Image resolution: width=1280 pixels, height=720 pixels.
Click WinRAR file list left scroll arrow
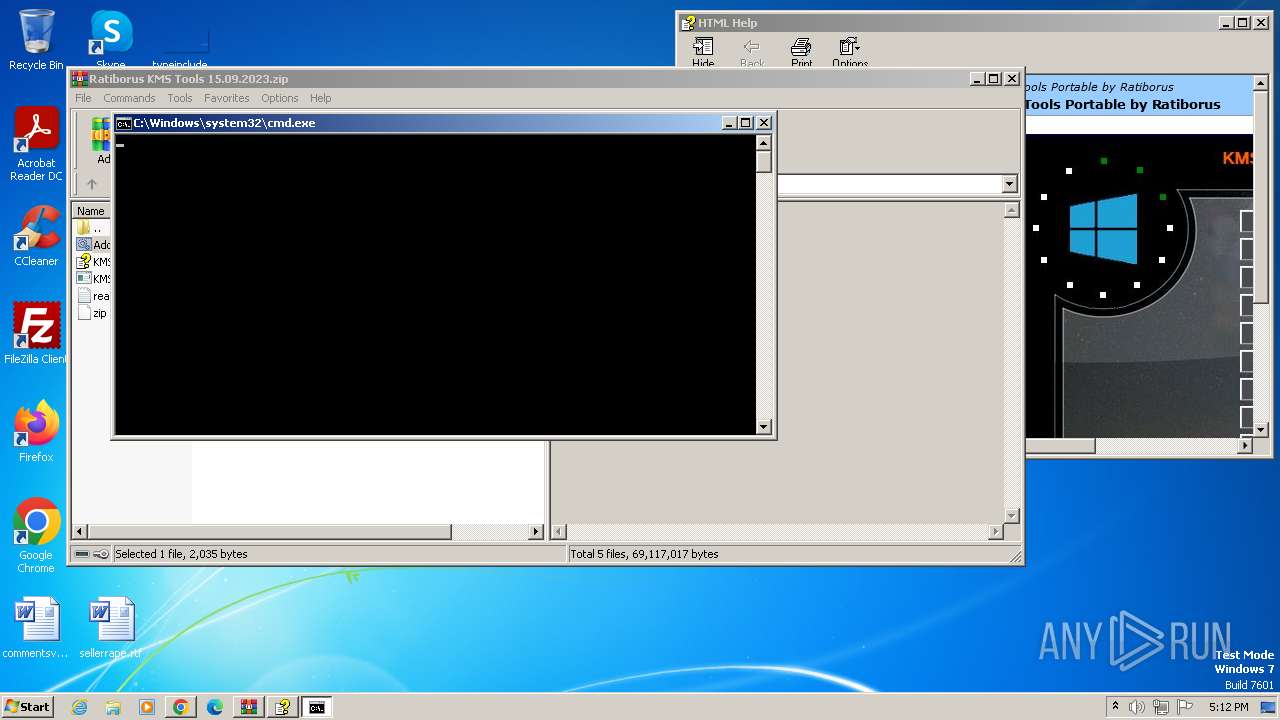point(81,532)
